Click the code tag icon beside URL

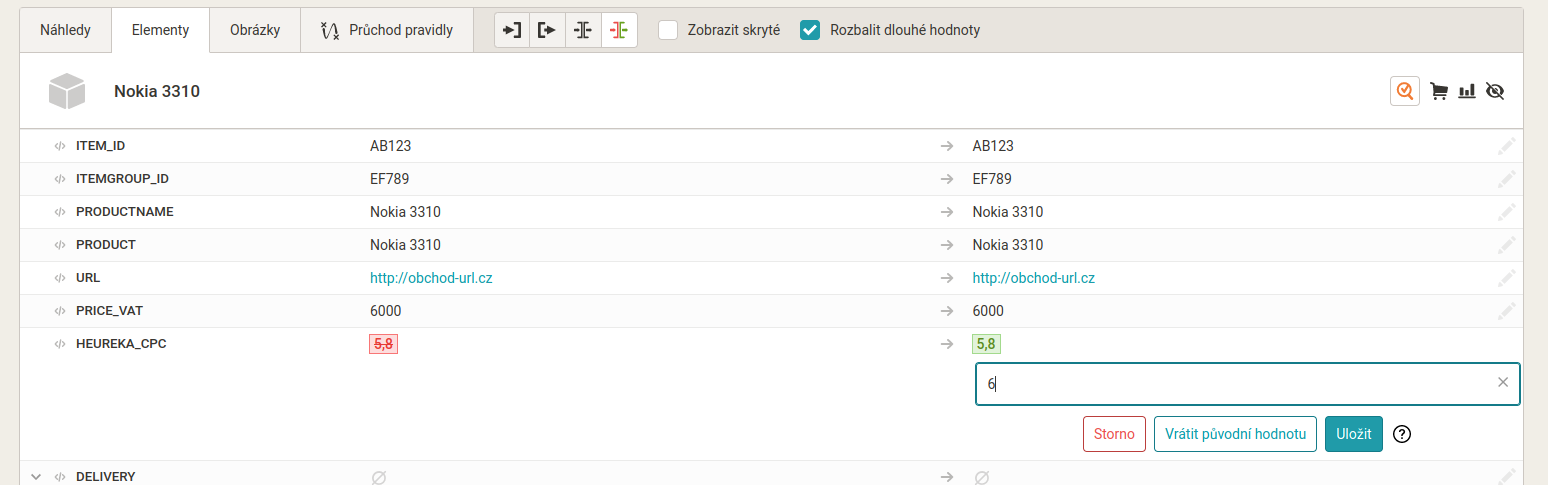tap(60, 278)
